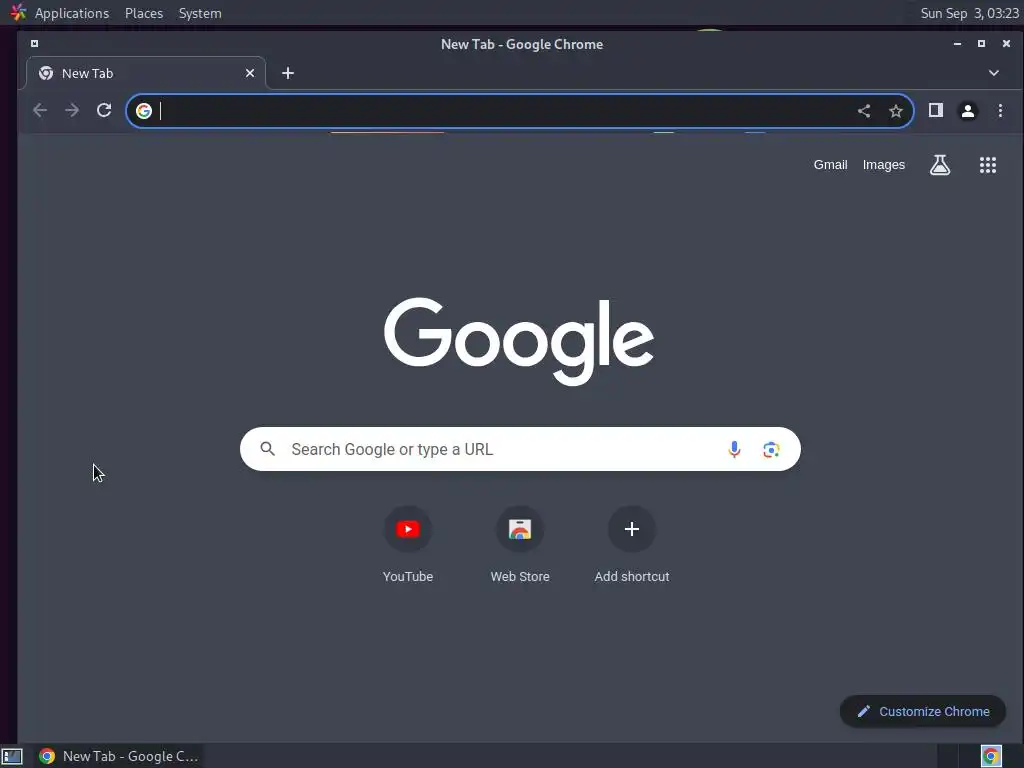
Task: Click the magnifier icon in the search box
Action: tap(268, 449)
